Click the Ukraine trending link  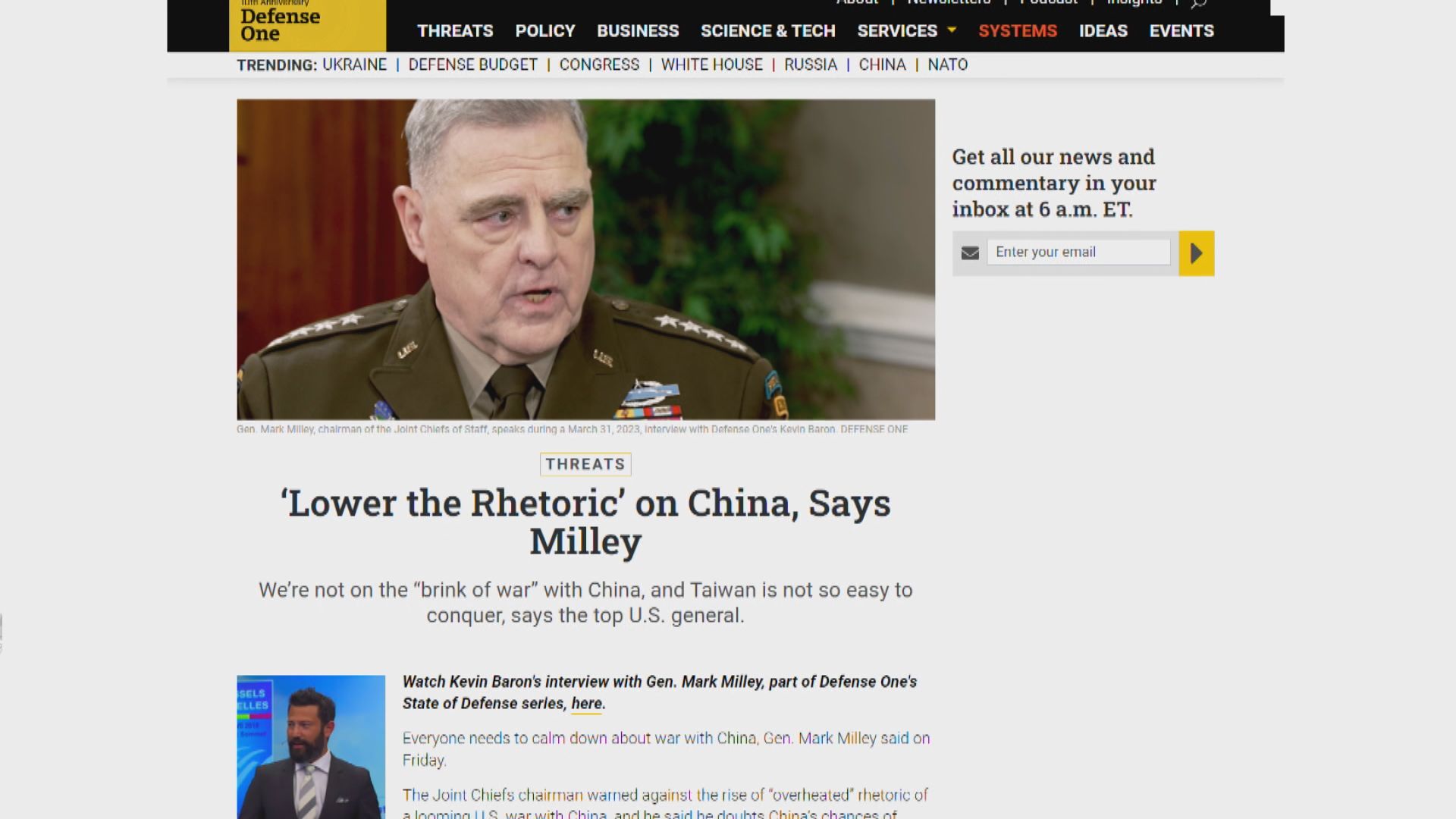tap(354, 65)
